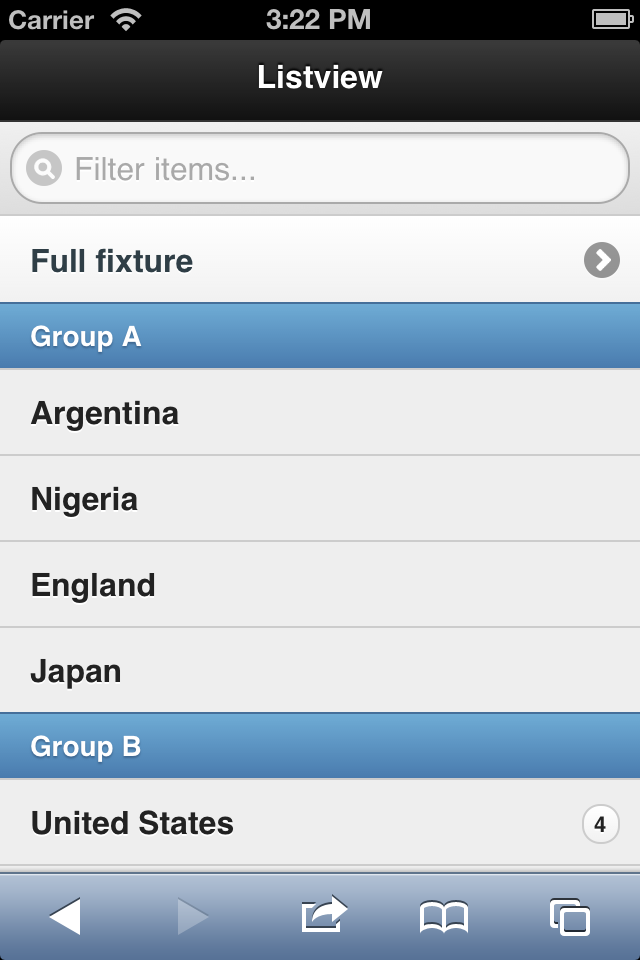Click the search magnifier icon
Image resolution: width=640 pixels, height=960 pixels.
pyautogui.click(x=44, y=168)
